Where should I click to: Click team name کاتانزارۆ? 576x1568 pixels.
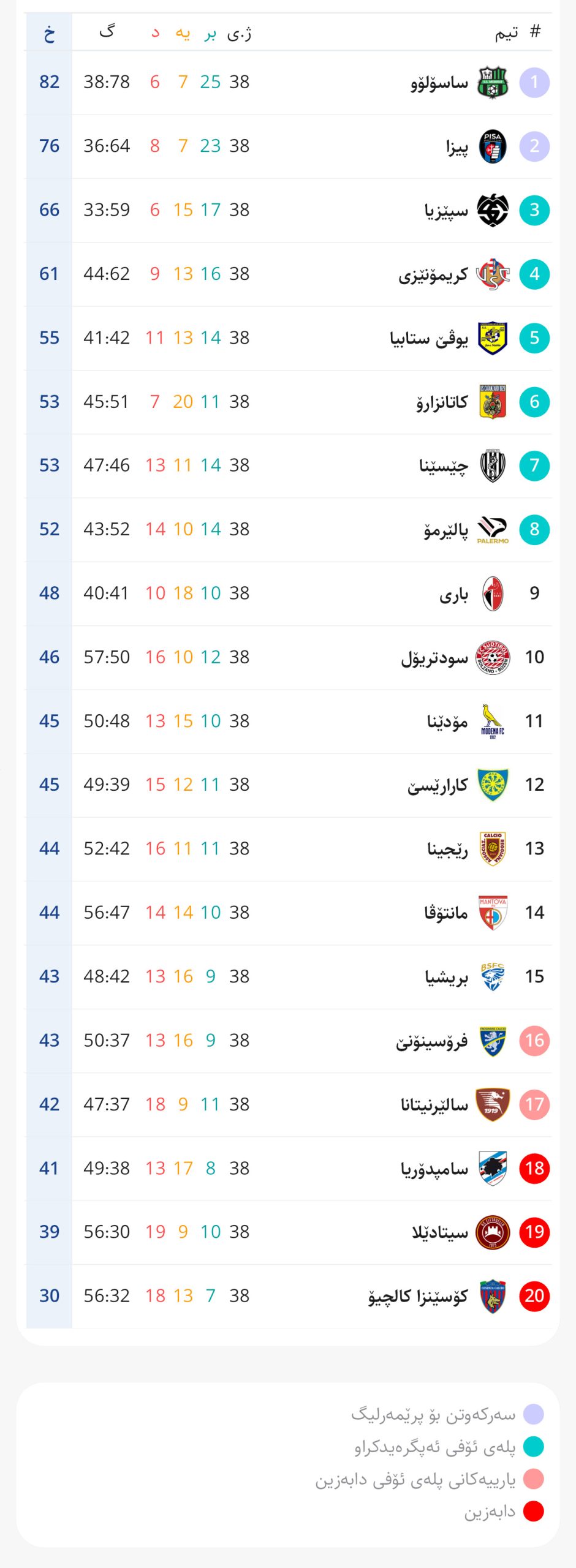click(x=442, y=402)
